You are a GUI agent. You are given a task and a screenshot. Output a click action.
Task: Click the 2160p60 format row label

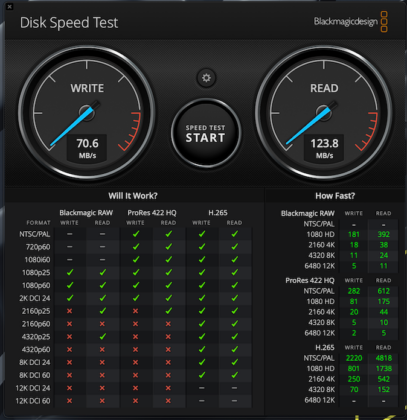tap(36, 324)
